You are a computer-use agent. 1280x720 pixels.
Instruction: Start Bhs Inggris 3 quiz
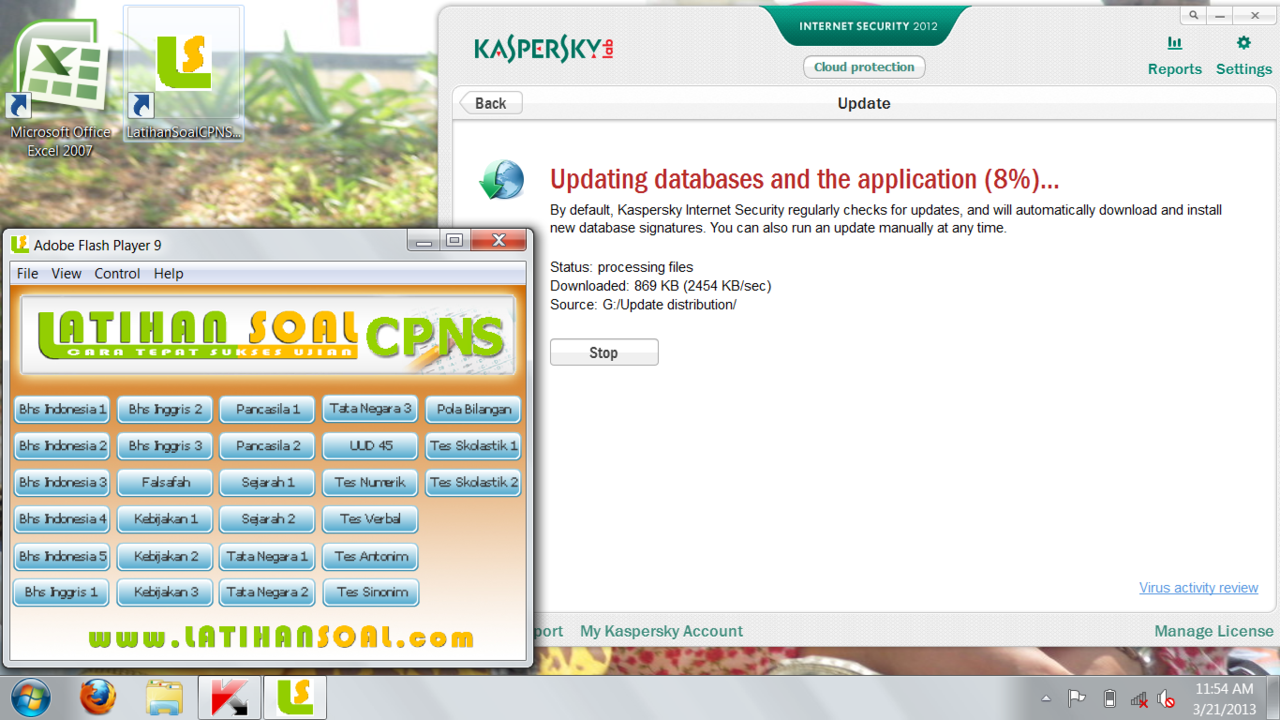click(165, 445)
